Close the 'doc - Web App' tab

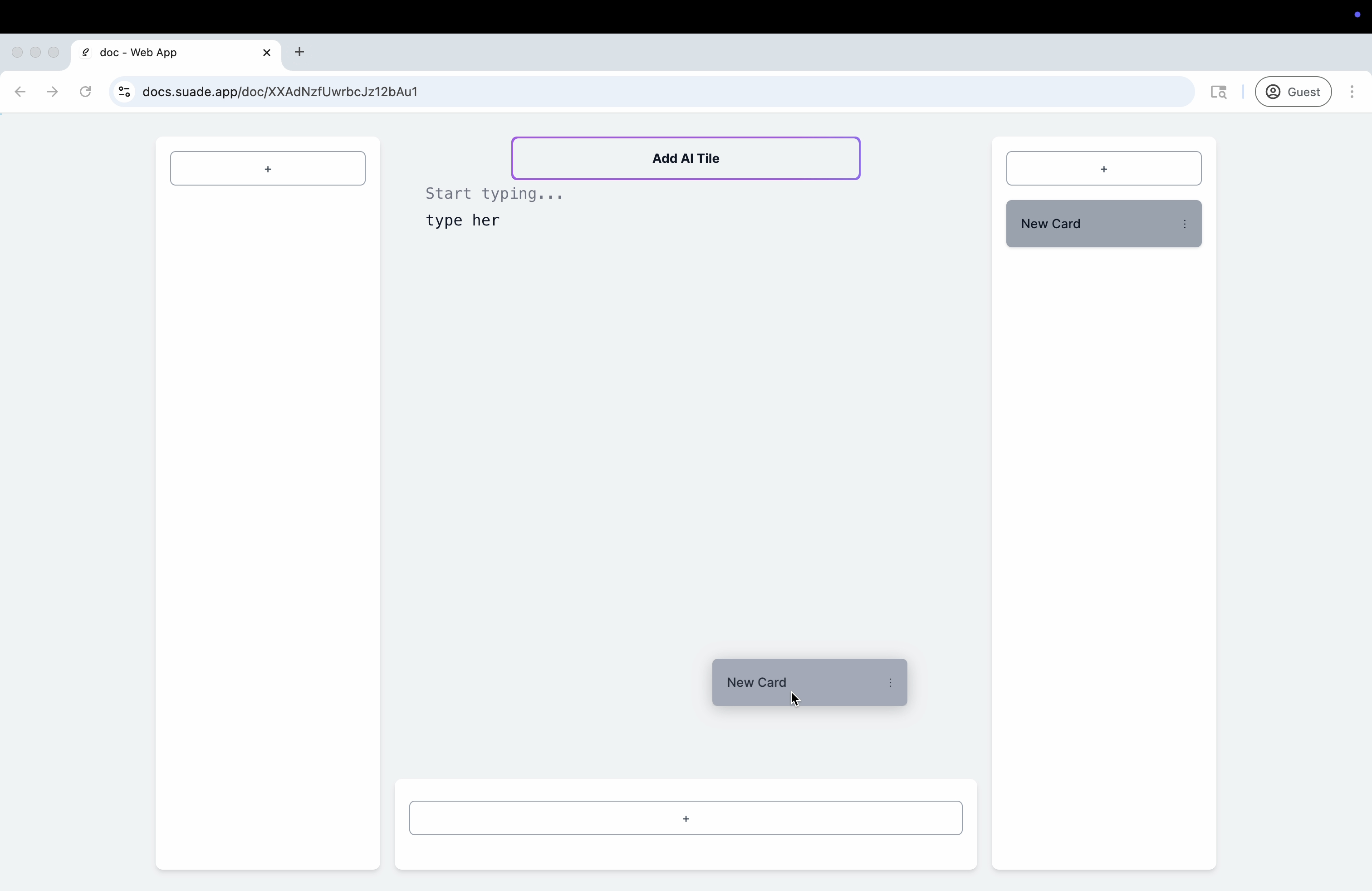pos(266,53)
